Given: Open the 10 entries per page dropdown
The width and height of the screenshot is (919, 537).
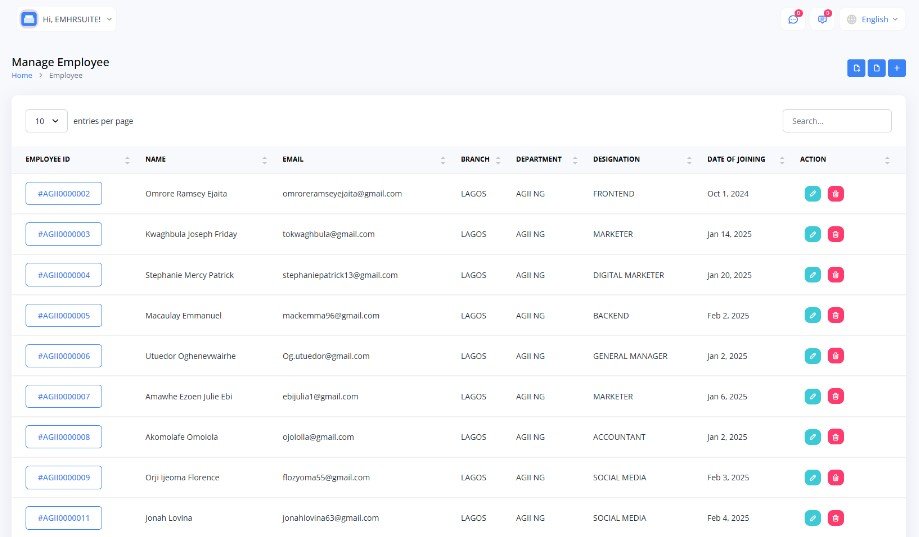Looking at the screenshot, I should tap(46, 121).
